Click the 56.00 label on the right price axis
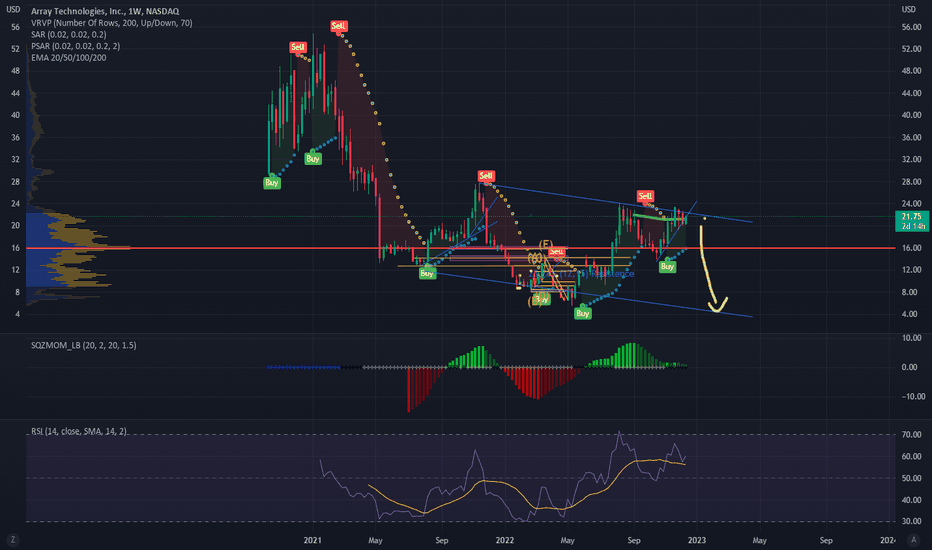932x550 pixels. (911, 27)
